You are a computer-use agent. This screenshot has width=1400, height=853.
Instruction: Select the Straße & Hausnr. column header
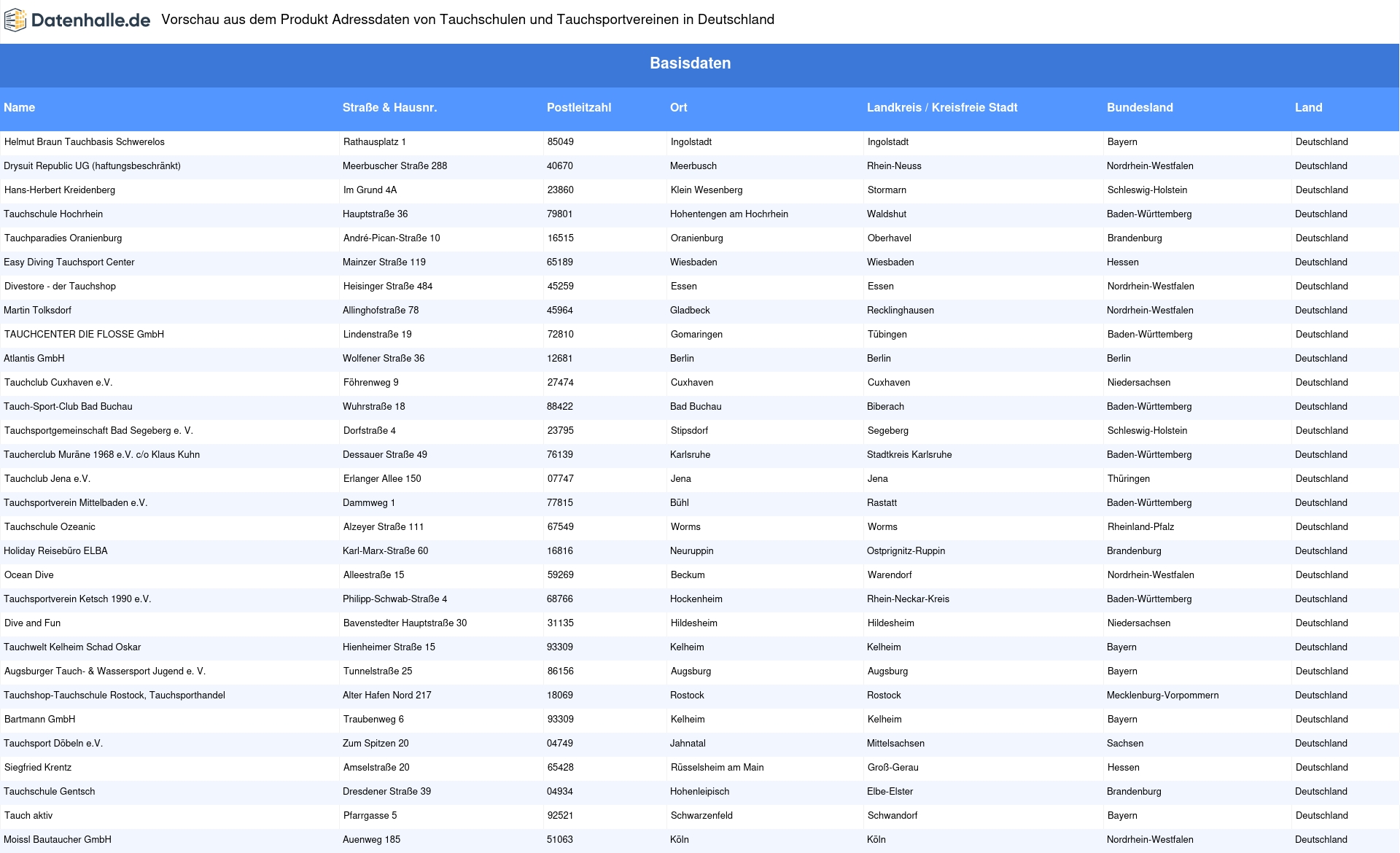(x=389, y=107)
